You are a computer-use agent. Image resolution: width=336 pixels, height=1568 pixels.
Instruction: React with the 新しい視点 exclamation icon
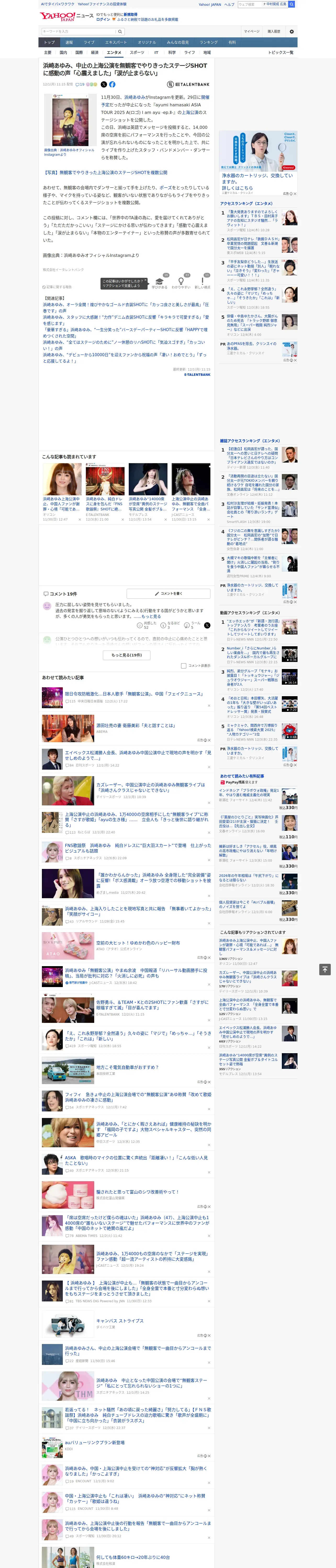coord(203,282)
